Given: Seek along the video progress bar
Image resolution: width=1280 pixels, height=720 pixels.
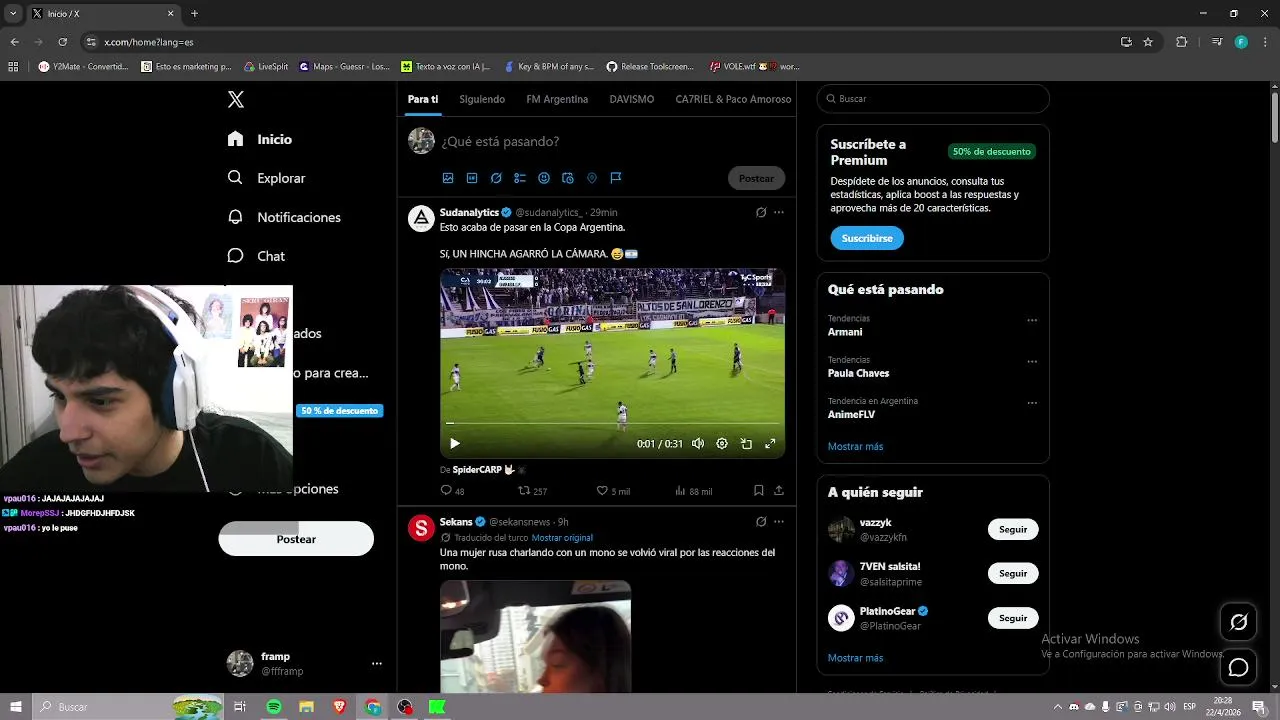Looking at the screenshot, I should pyautogui.click(x=612, y=424).
